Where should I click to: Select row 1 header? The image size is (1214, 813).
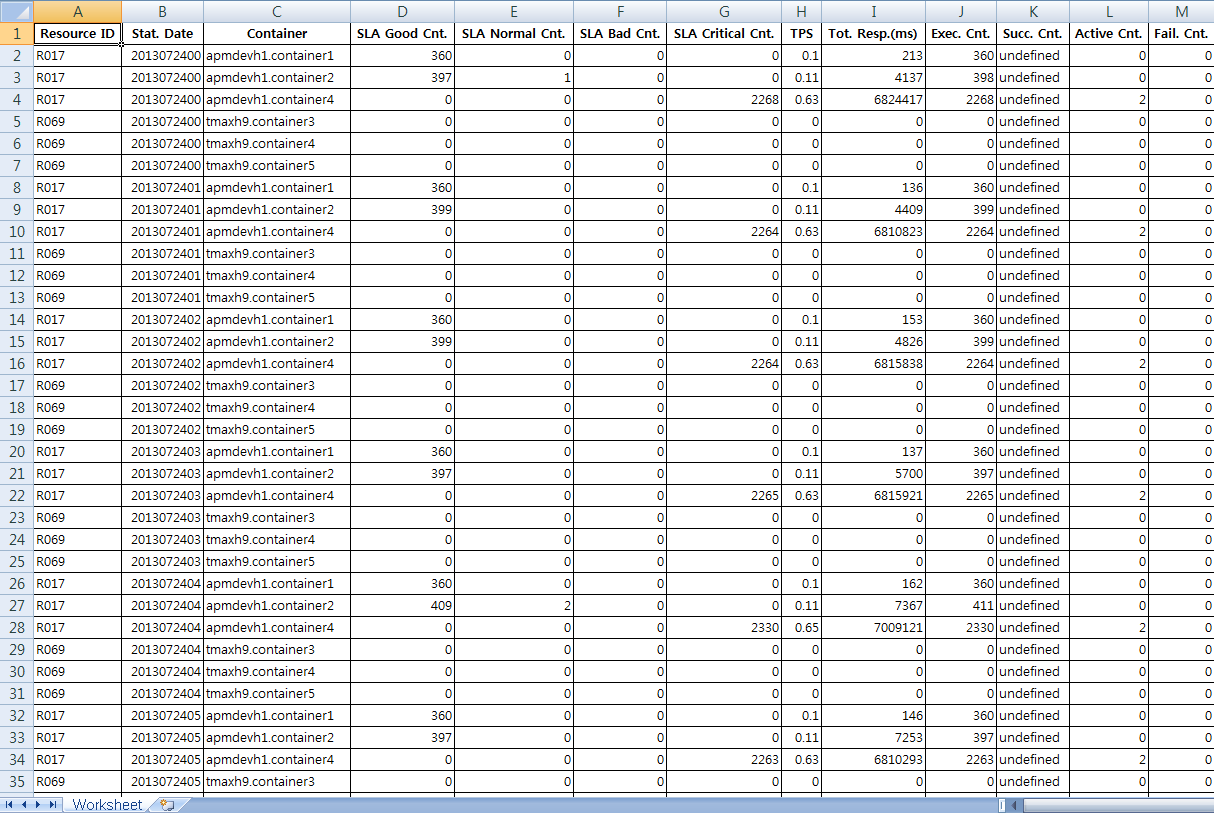coord(16,33)
